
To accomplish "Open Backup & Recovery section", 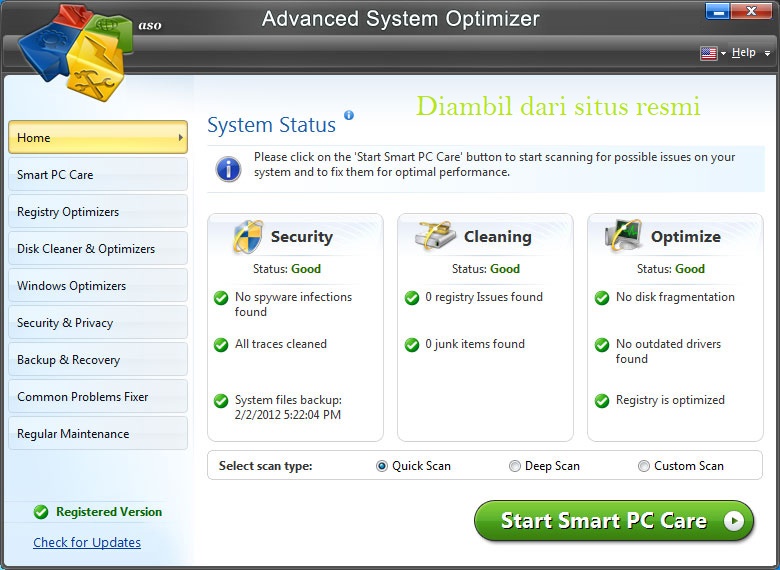I will (98, 360).
